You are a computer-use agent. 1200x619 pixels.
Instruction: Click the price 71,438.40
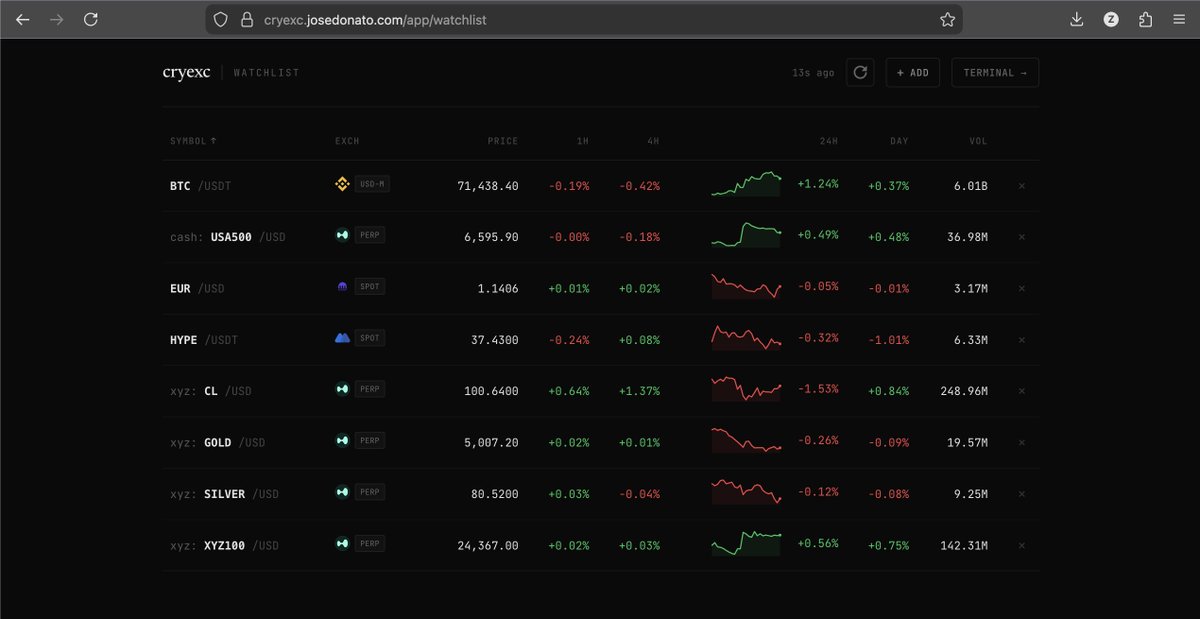488,186
